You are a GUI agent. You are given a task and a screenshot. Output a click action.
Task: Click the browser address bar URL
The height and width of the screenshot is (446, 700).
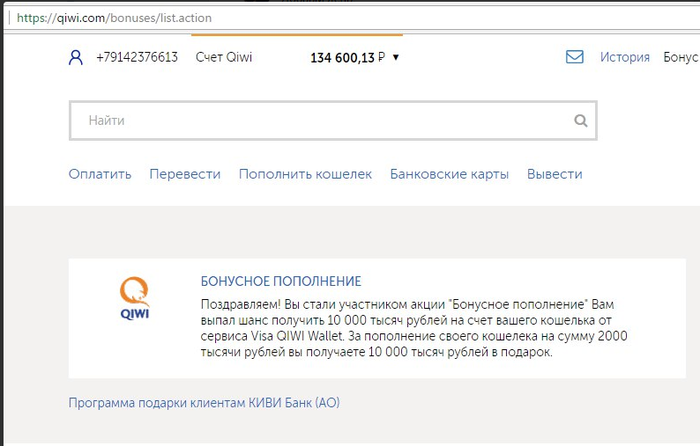[114, 18]
